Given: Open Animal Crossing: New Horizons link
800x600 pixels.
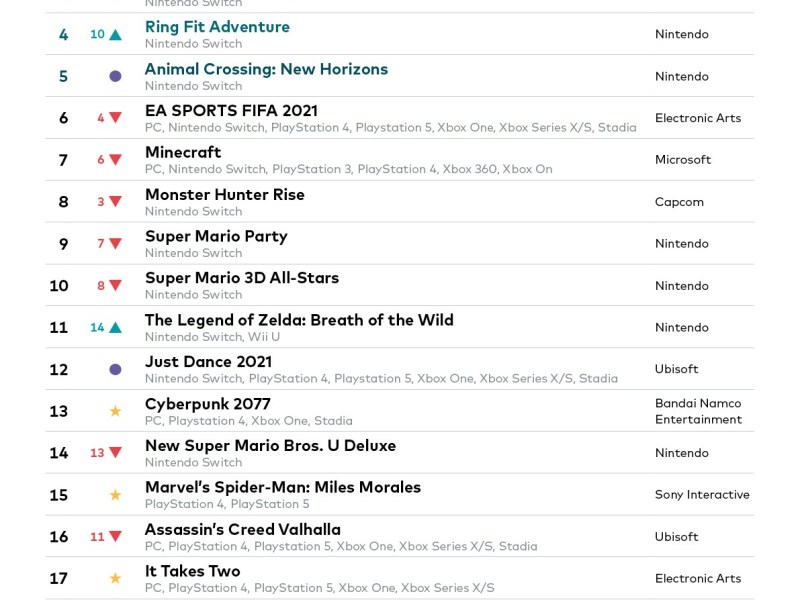Looking at the screenshot, I should (266, 69).
